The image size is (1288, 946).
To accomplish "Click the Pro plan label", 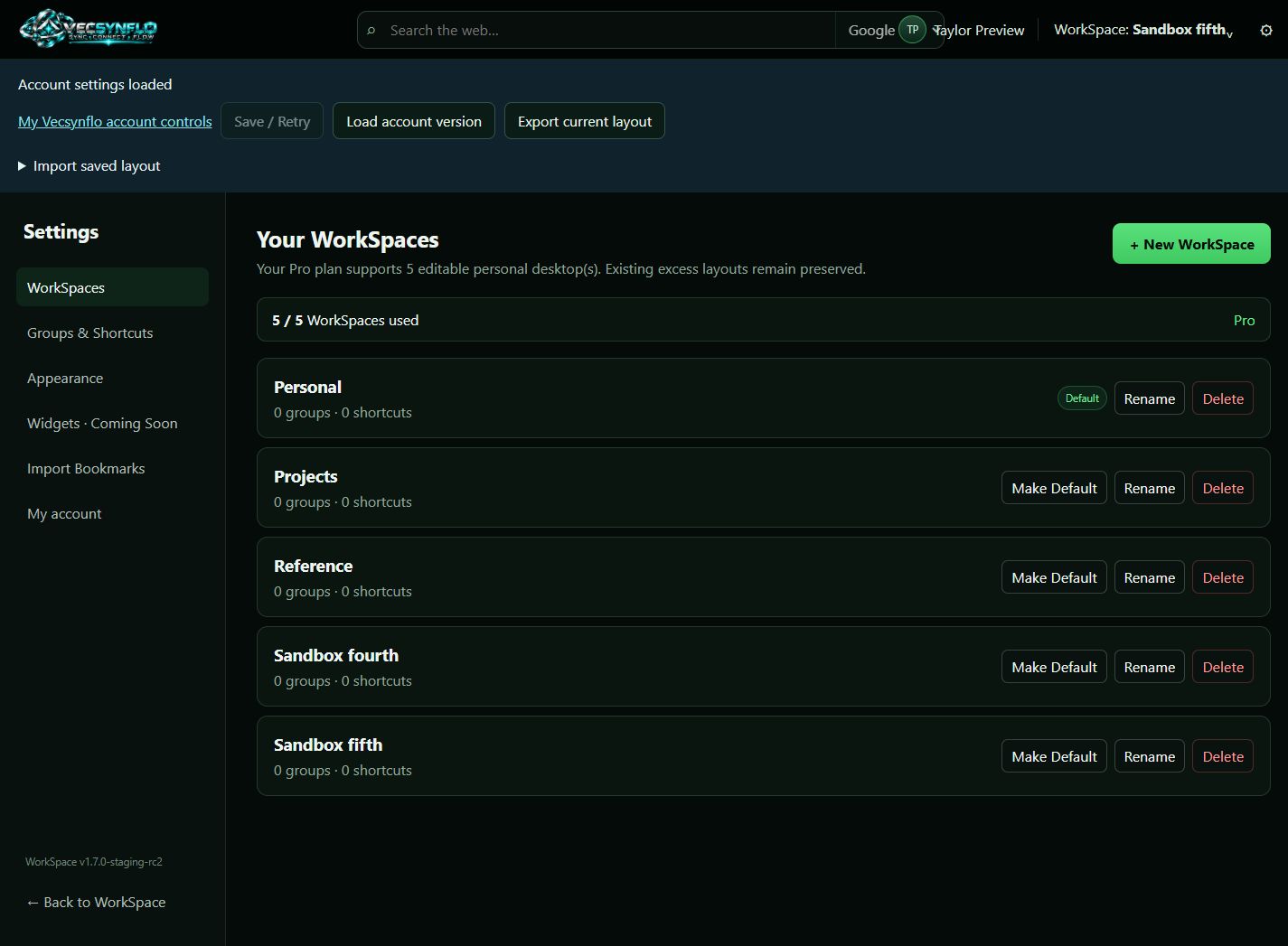I will (1244, 321).
